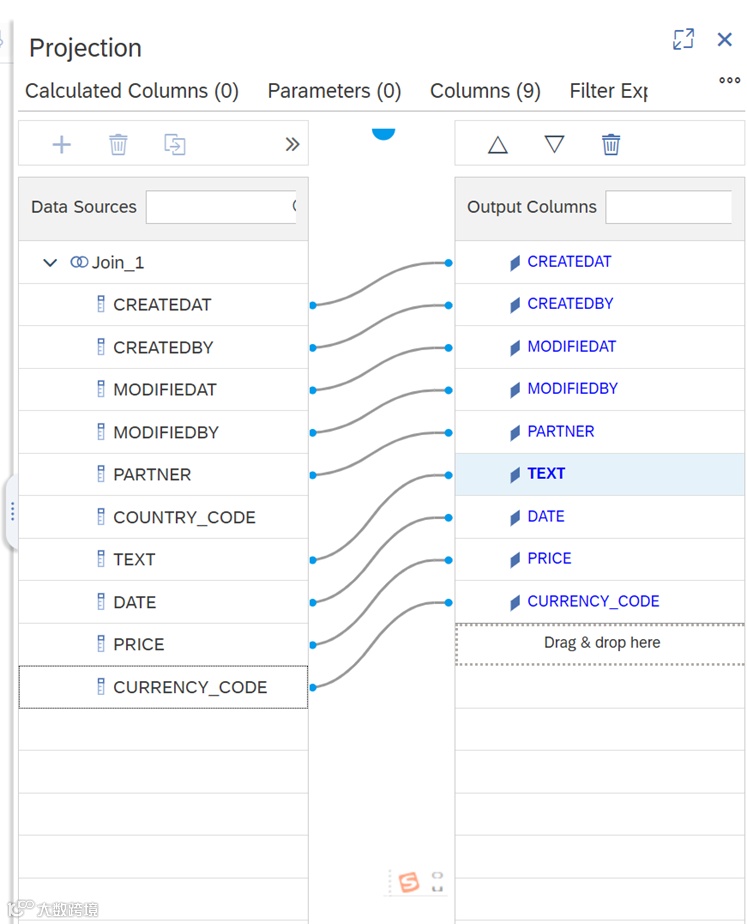Click the Data Sources search field
Screen dimensions: 747x924
[220, 207]
